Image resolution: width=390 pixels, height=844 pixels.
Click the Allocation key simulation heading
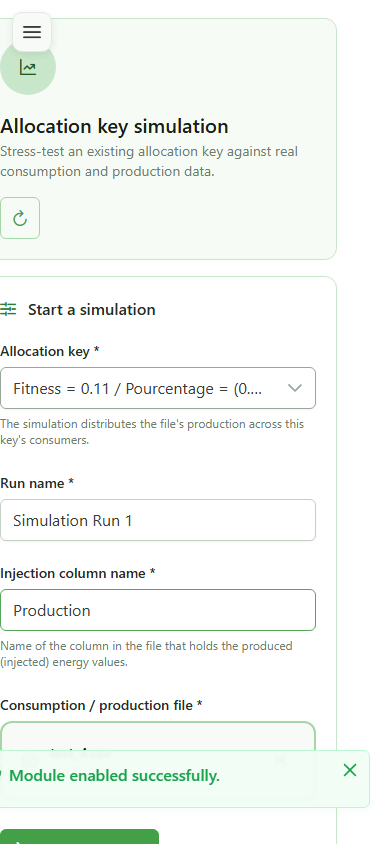pos(114,126)
